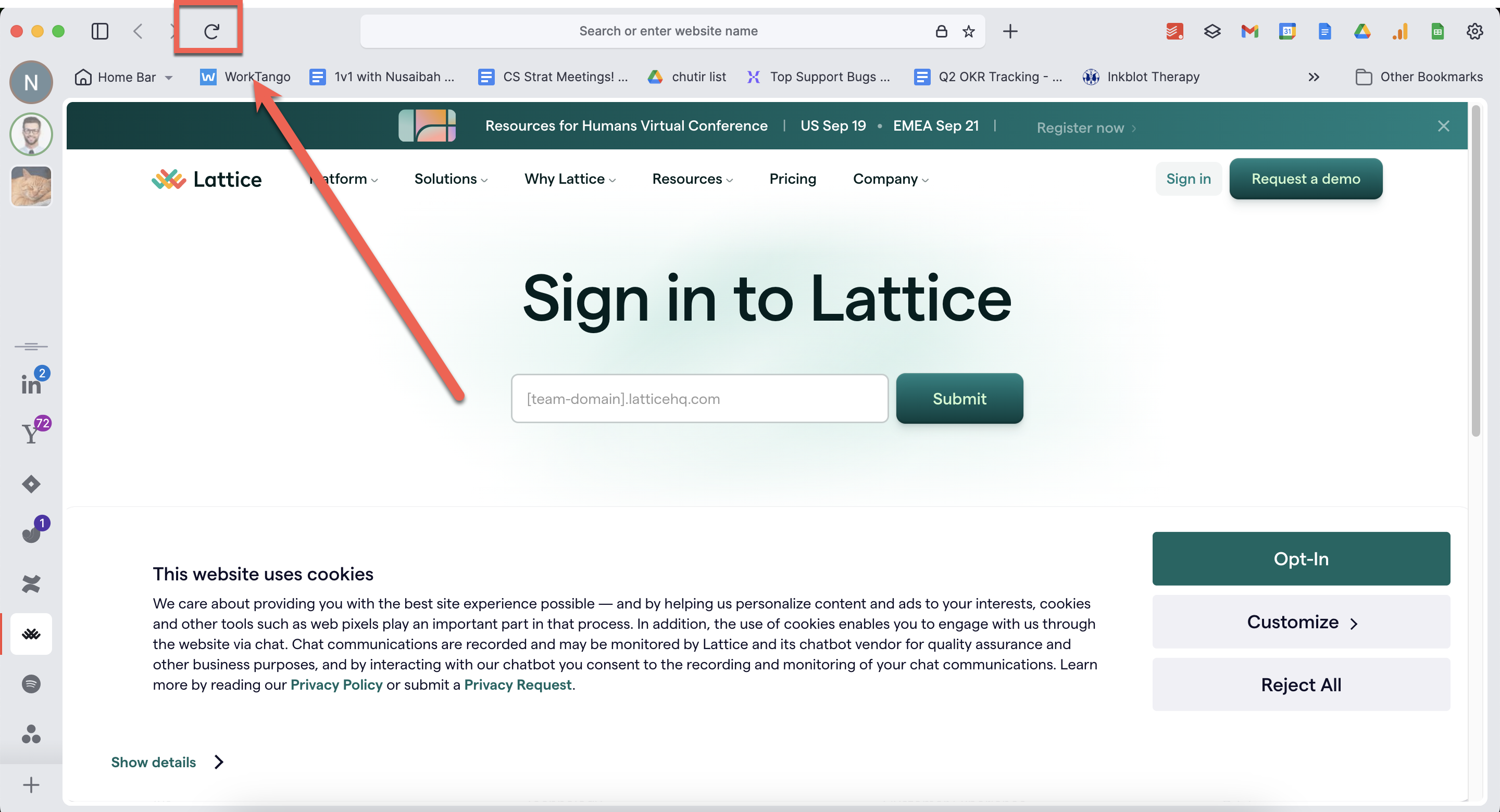Expand the Platform menu

click(344, 179)
